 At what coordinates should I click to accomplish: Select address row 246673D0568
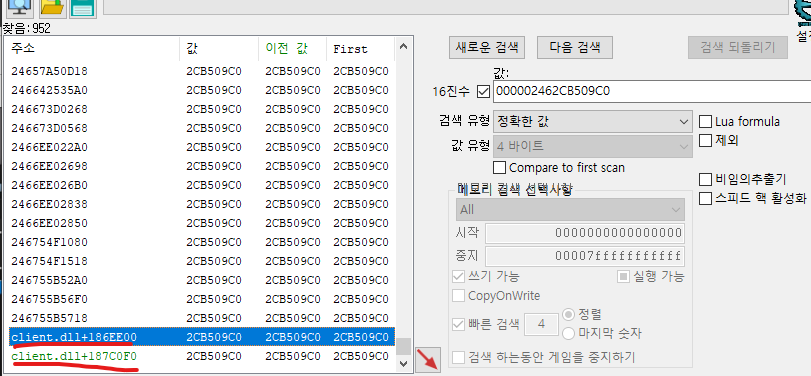[x=201, y=128]
